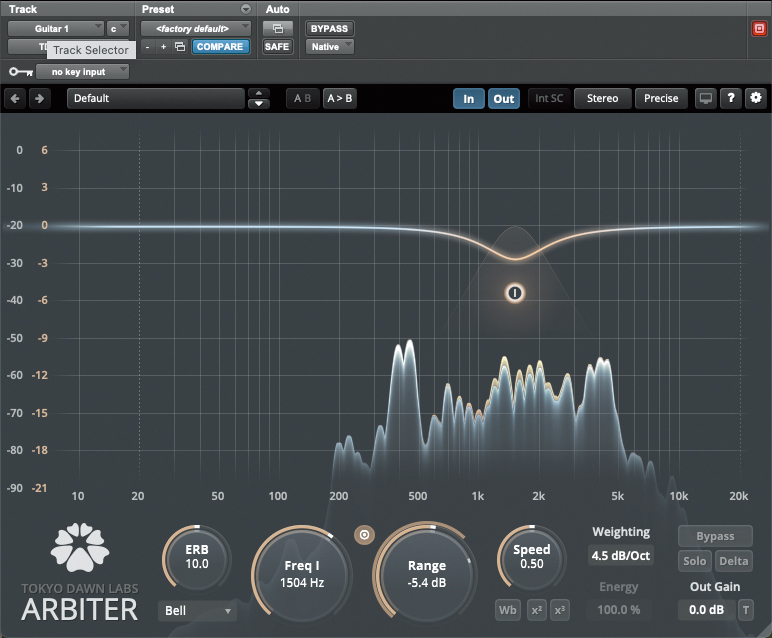
Task: Open Default preset name field
Action: (156, 98)
